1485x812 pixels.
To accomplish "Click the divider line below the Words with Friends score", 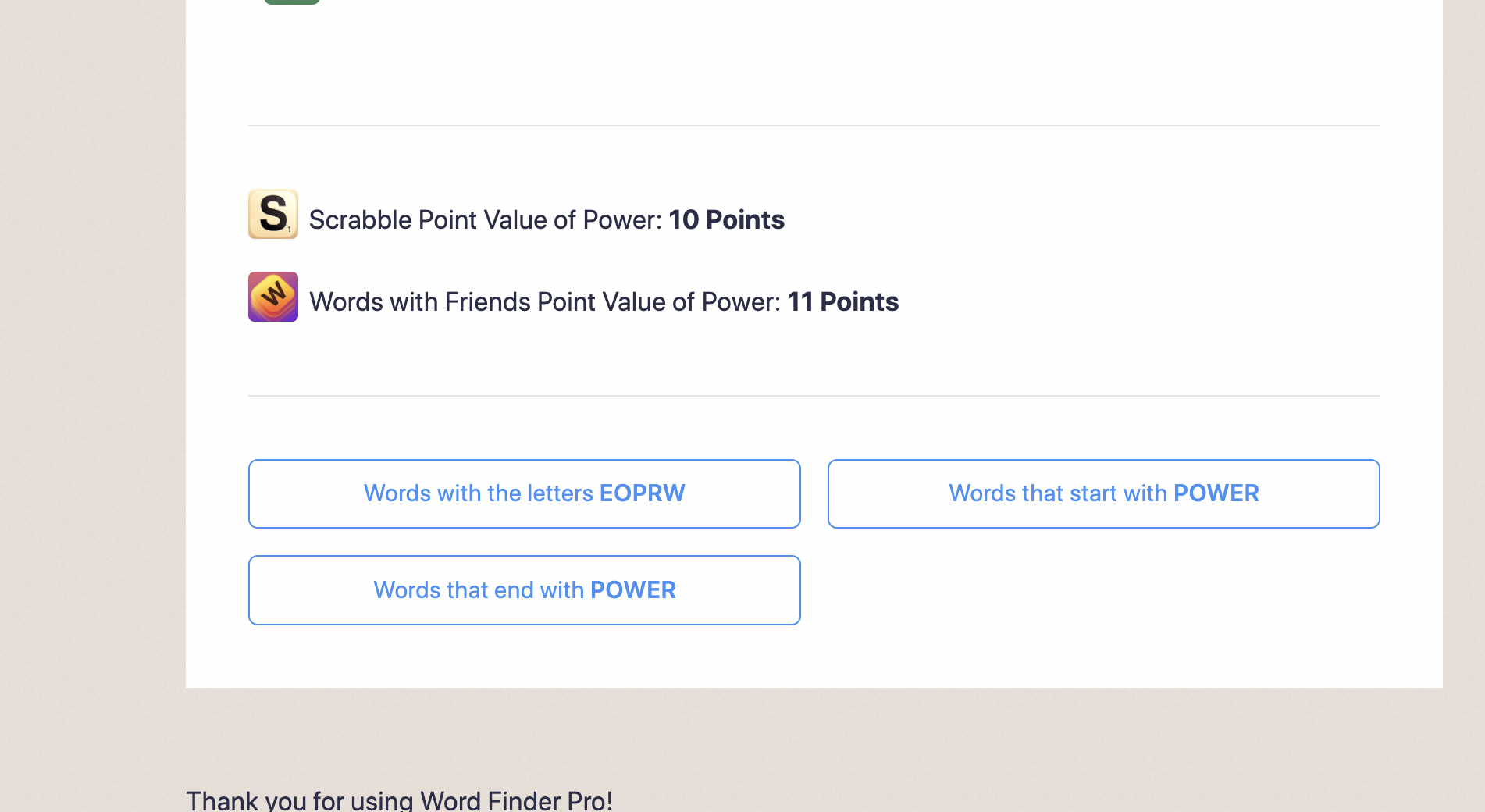I will pos(814,396).
